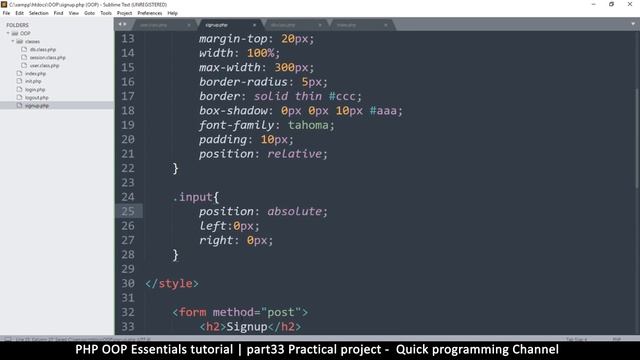This screenshot has width=640, height=360.
Task: Click the file icon beside session.class.php
Action: pyautogui.click(x=24, y=58)
